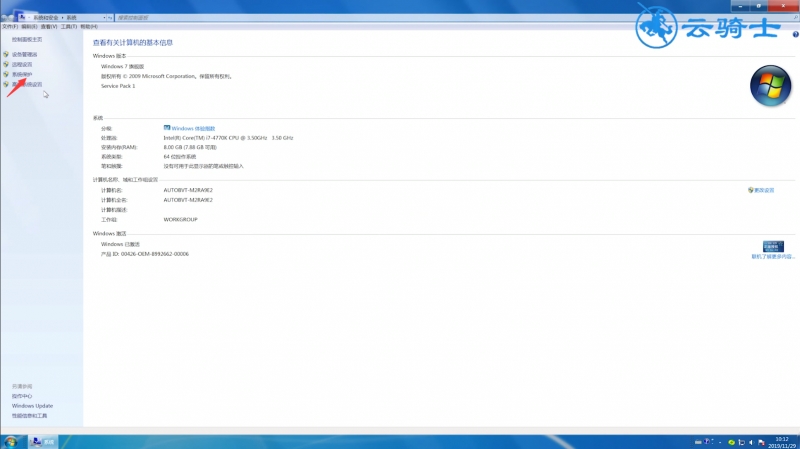This screenshot has height=449, width=800.
Task: Click genuine Microsoft software badge
Action: tap(773, 246)
